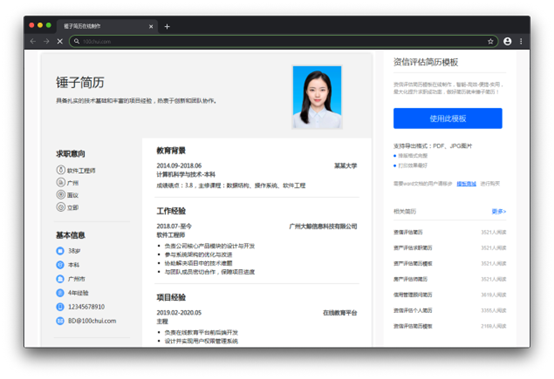Image resolution: width=554 pixels, height=379 pixels.
Task: Click the email icon beside BD@100chui.com
Action: (x=60, y=321)
